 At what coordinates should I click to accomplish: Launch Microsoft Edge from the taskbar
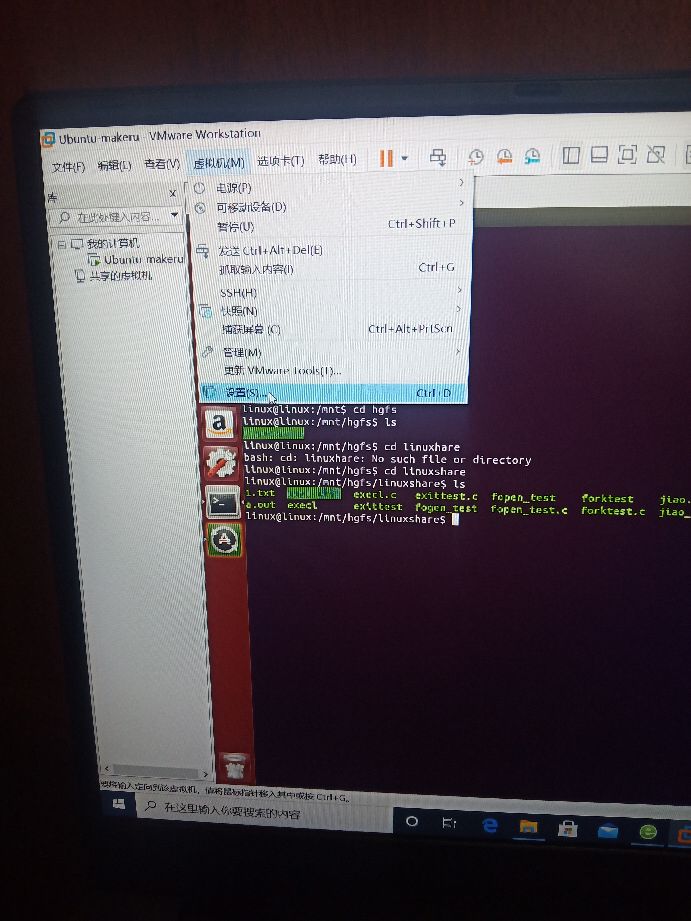489,825
